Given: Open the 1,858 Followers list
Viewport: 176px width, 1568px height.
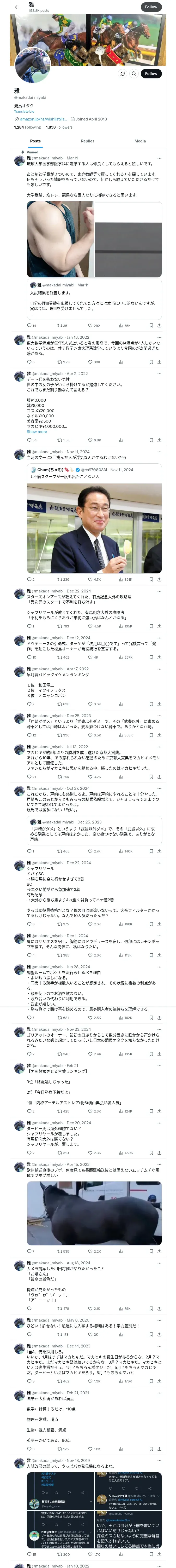Looking at the screenshot, I should 59,127.
